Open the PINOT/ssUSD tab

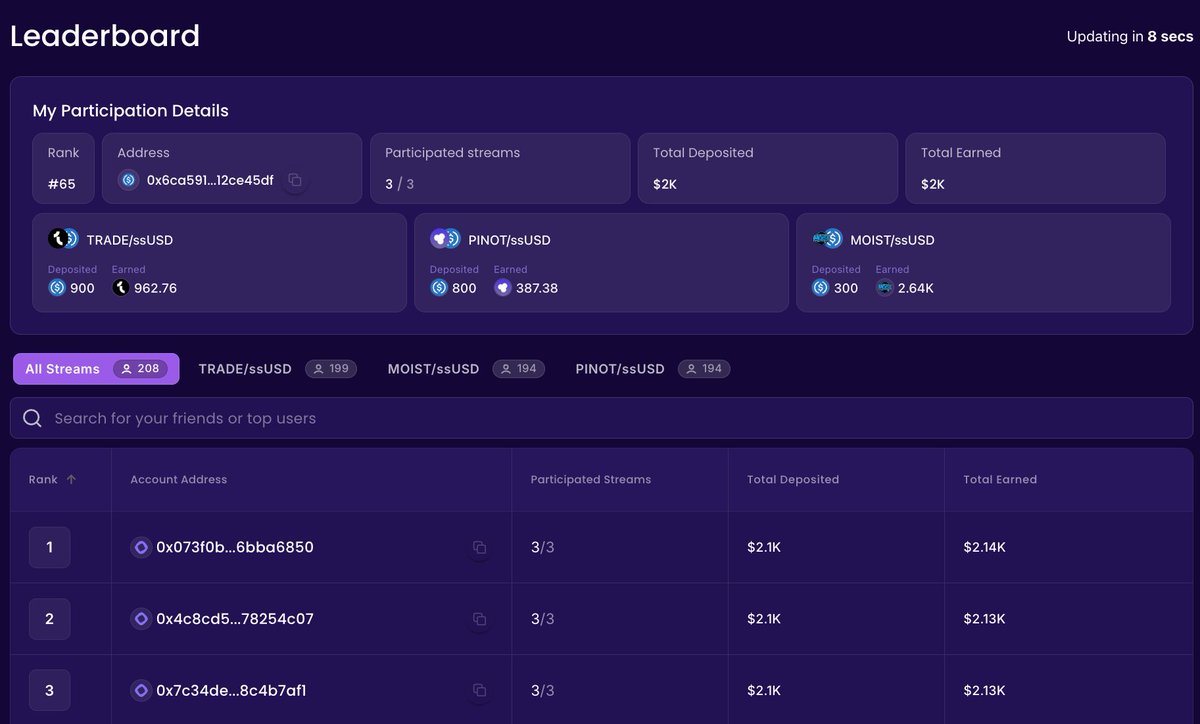click(x=653, y=369)
